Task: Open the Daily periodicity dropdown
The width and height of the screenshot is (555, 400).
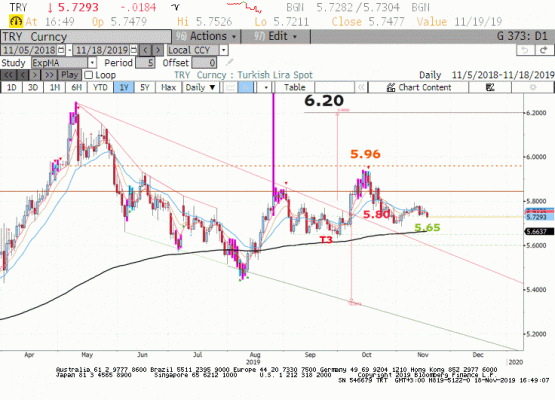Action: (201, 87)
